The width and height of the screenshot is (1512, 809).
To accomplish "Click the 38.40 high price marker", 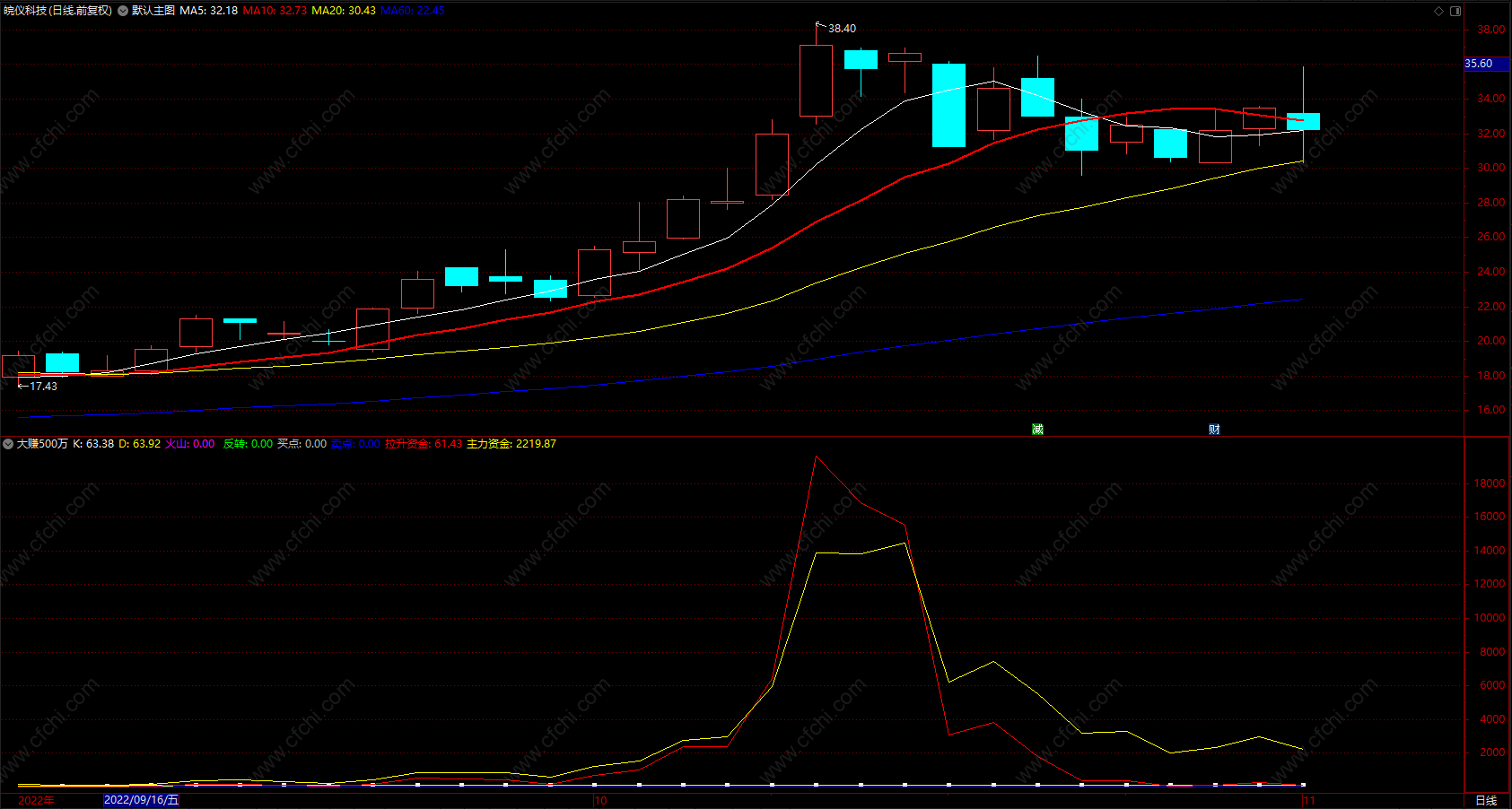I will click(x=842, y=29).
